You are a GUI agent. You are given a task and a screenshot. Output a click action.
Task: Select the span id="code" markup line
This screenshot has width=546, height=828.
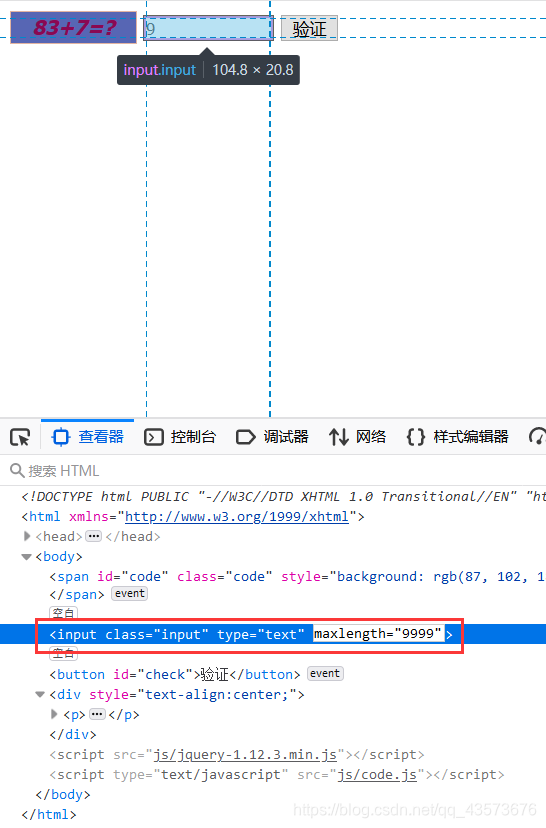pos(297,576)
